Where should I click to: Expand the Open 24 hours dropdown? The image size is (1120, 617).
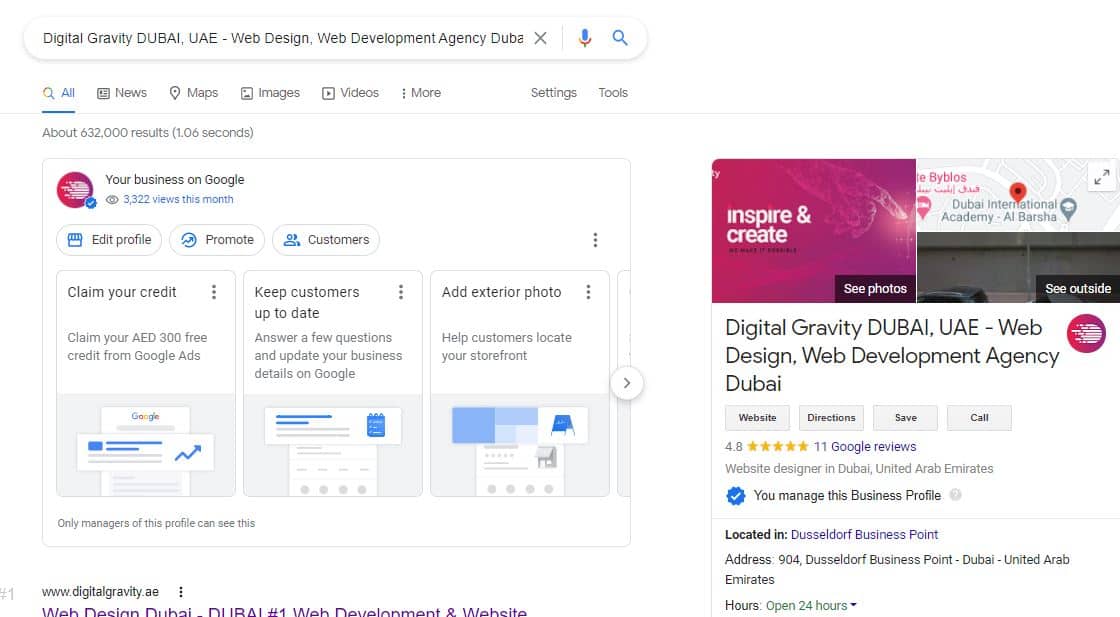811,606
